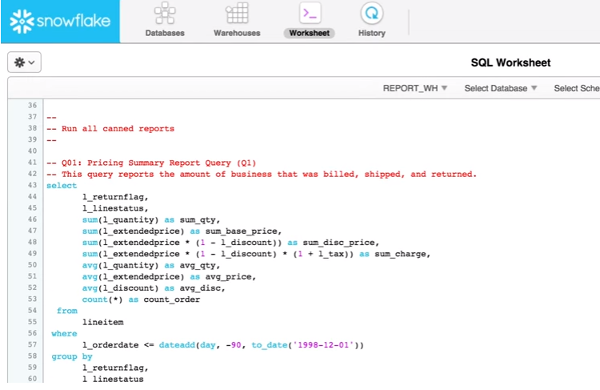Switch to the Worksheet tab label
The width and height of the screenshot is (600, 390).
coord(309,33)
